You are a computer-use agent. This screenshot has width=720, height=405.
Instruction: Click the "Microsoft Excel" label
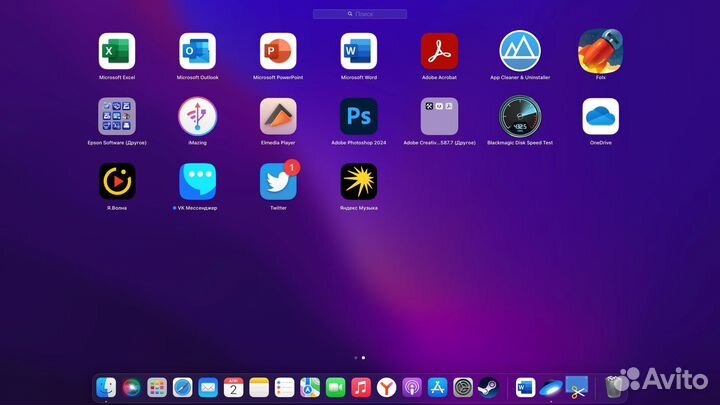[x=117, y=78]
